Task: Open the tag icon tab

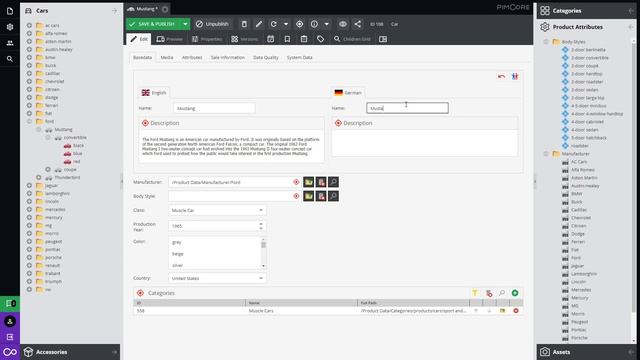Action: coord(320,39)
